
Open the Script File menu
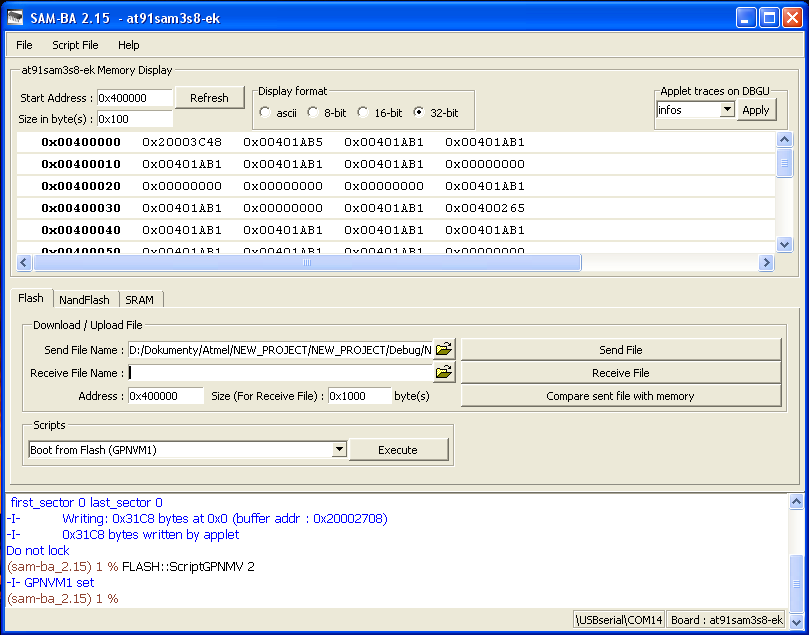coord(75,45)
